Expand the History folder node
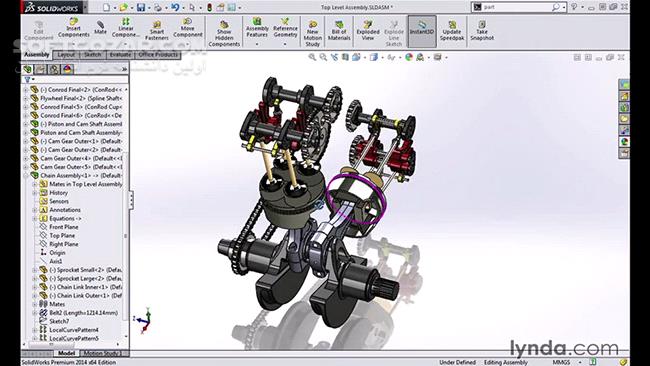Screen dimensions: 650x366 click(x=34, y=193)
